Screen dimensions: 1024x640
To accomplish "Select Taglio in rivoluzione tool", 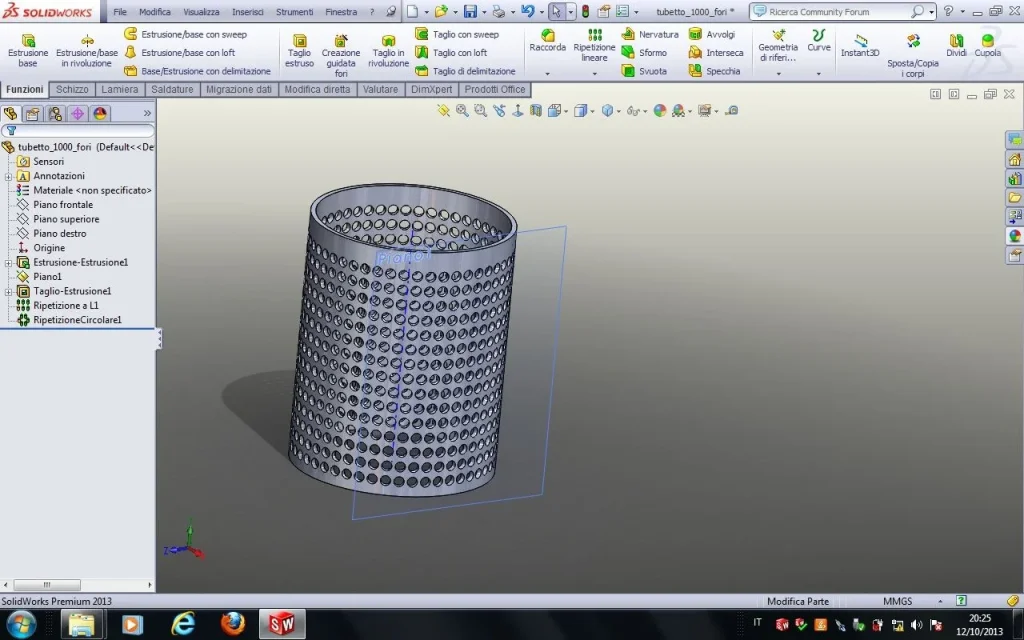I will 388,50.
